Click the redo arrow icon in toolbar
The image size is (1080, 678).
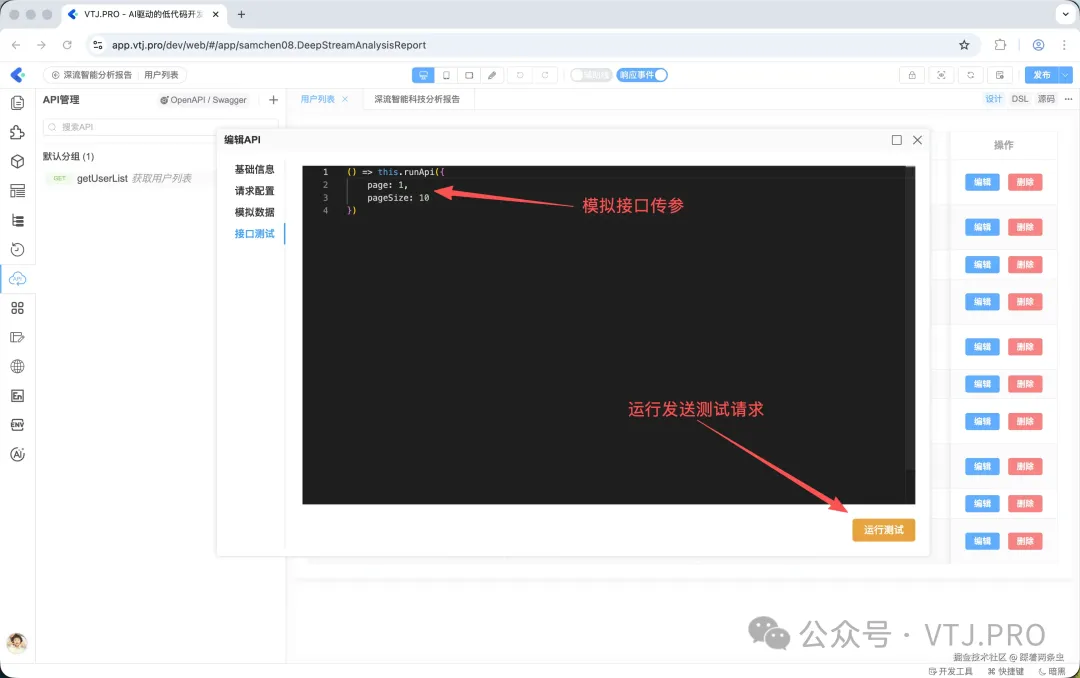pos(544,75)
